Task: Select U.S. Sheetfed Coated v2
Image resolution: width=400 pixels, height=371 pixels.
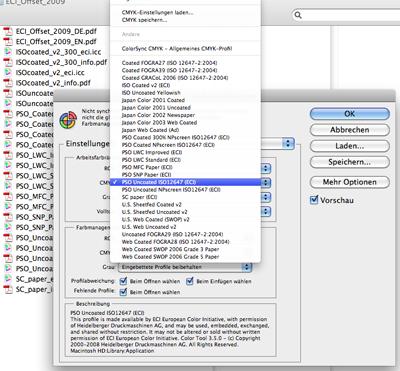Action: [185, 204]
